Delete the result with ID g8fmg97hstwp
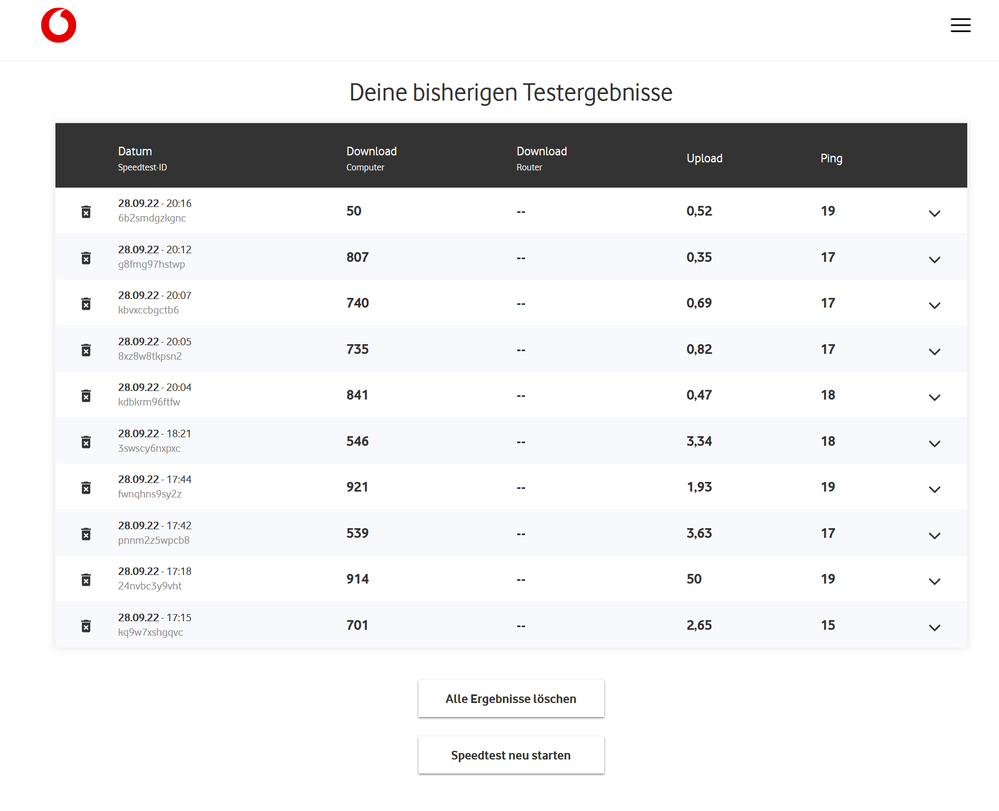Viewport: 999px width, 811px height. (x=86, y=258)
